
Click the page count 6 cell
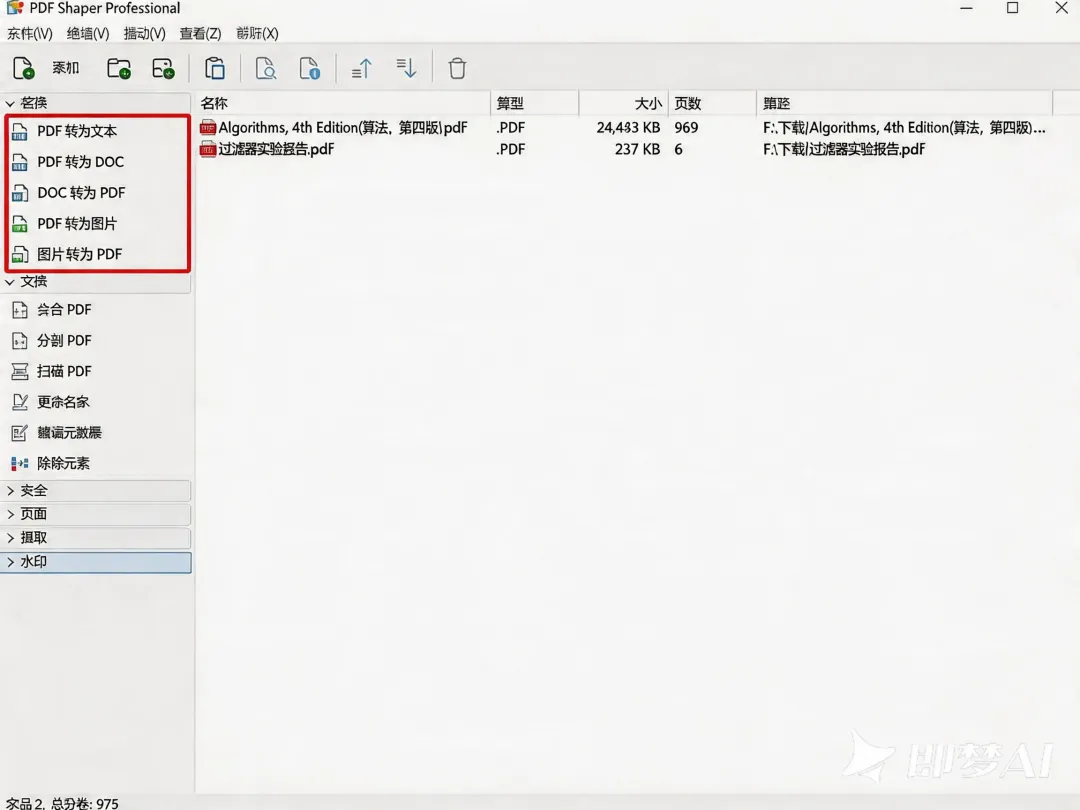coord(678,149)
